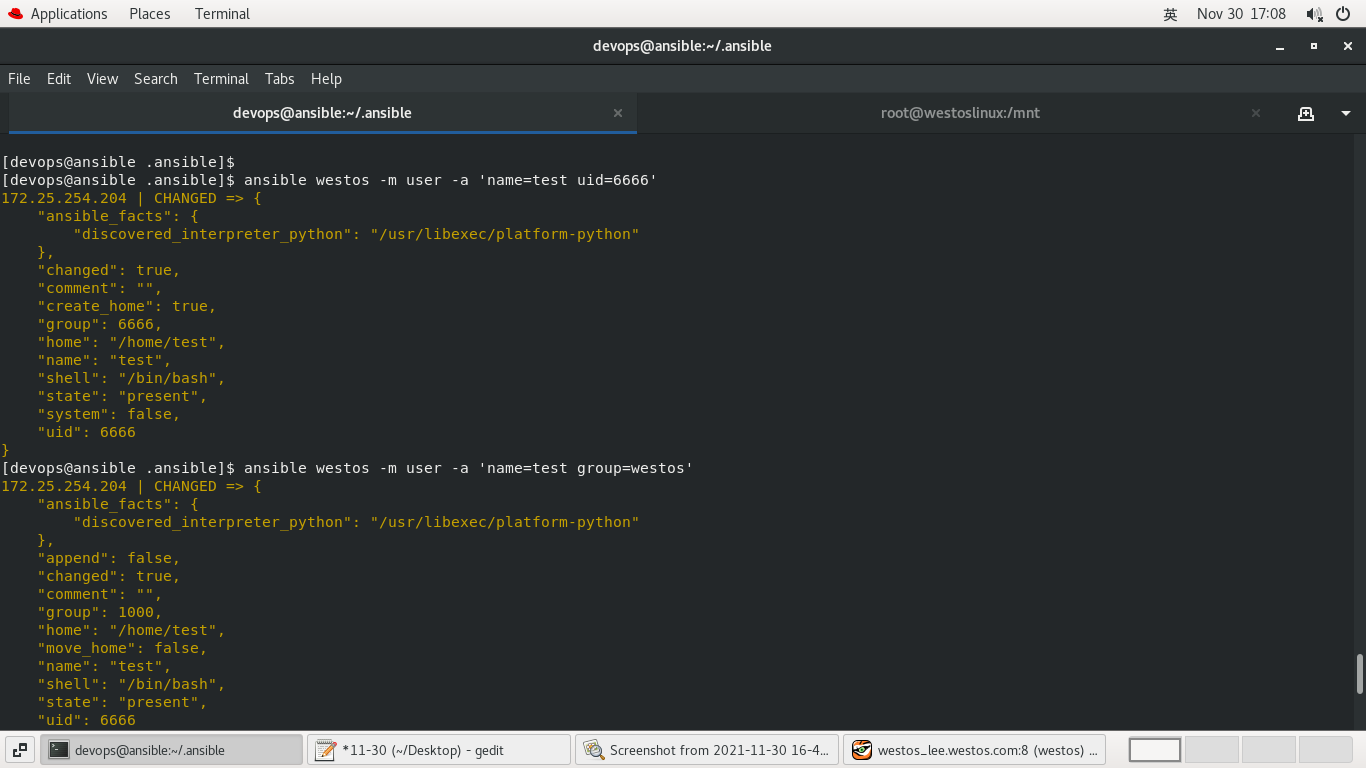Viewport: 1366px width, 768px height.
Task: Open the gedit *11-30 taskbar item
Action: point(439,750)
